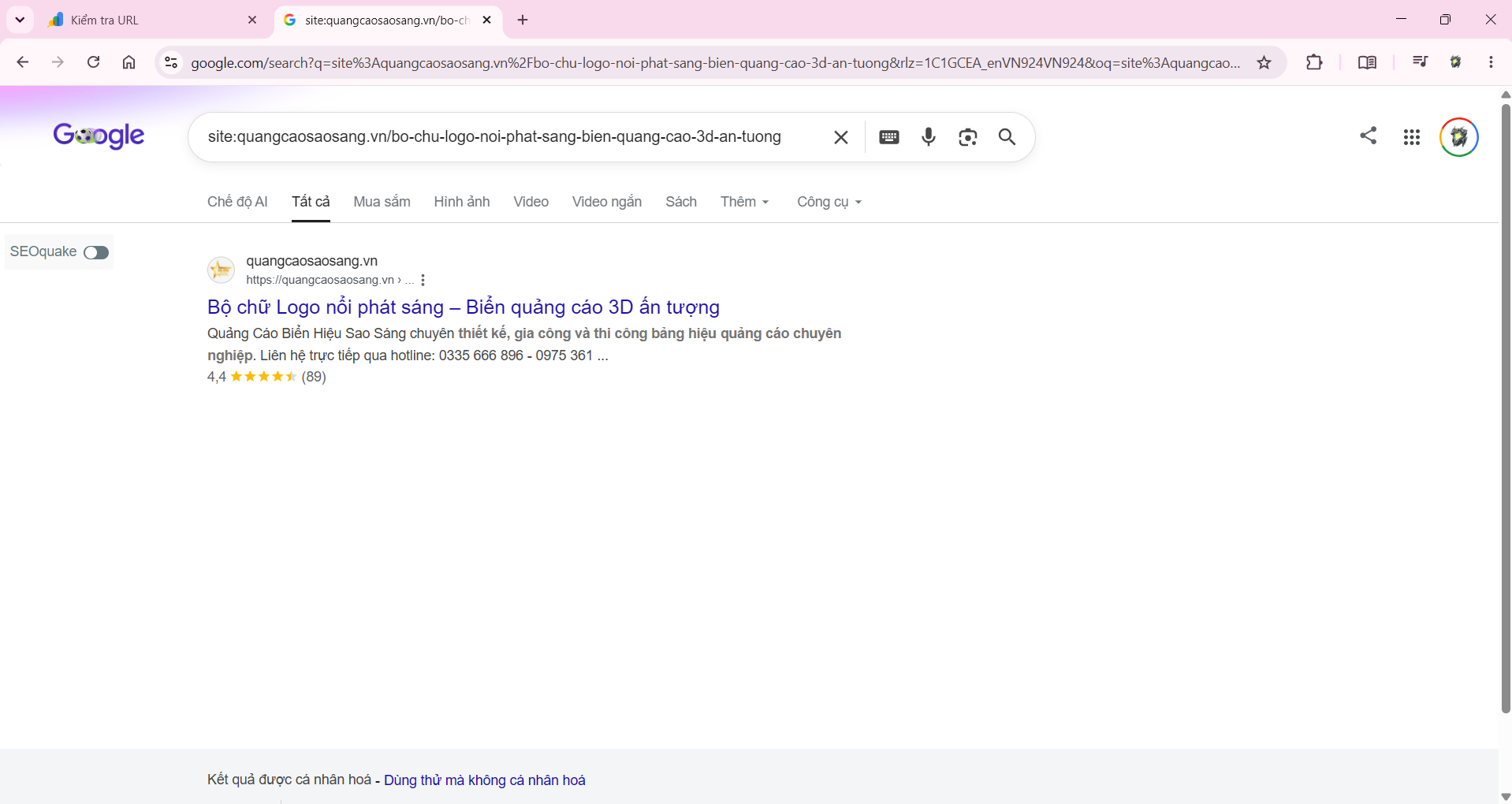Open the Video ngắn tab

(607, 202)
